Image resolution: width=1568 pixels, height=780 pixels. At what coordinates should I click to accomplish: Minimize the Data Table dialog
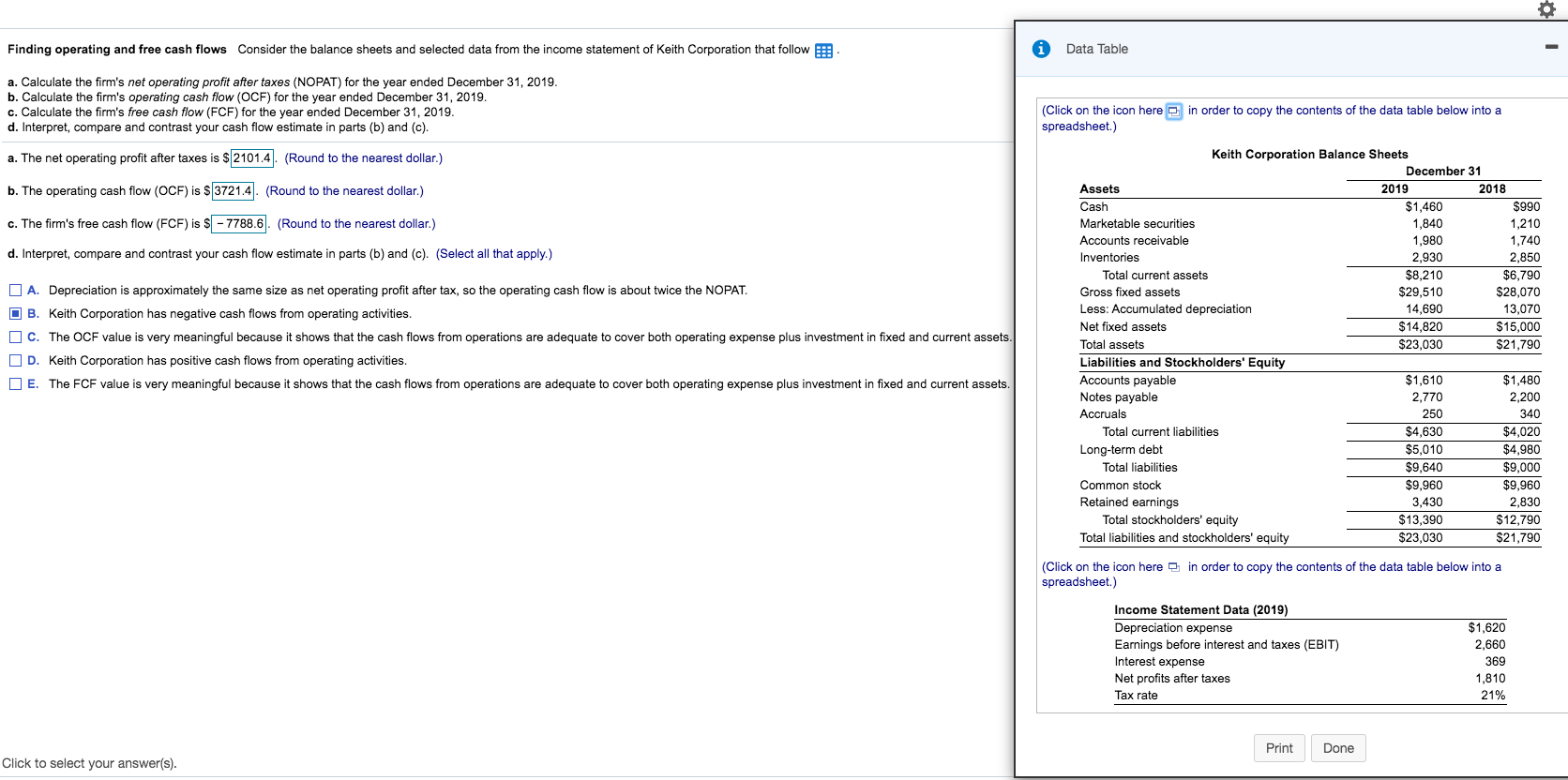tap(1551, 47)
